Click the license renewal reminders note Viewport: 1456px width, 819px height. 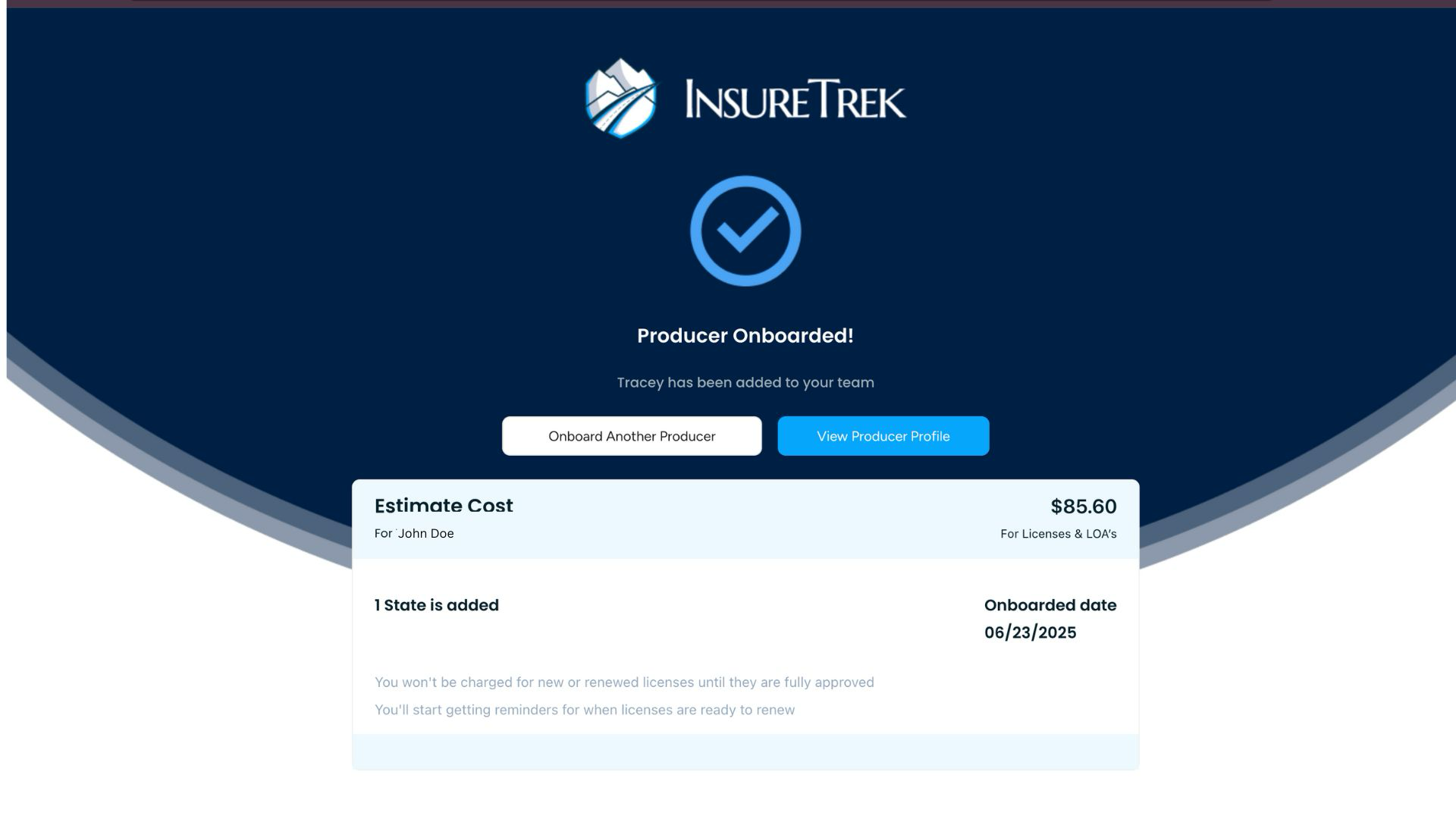coord(585,710)
